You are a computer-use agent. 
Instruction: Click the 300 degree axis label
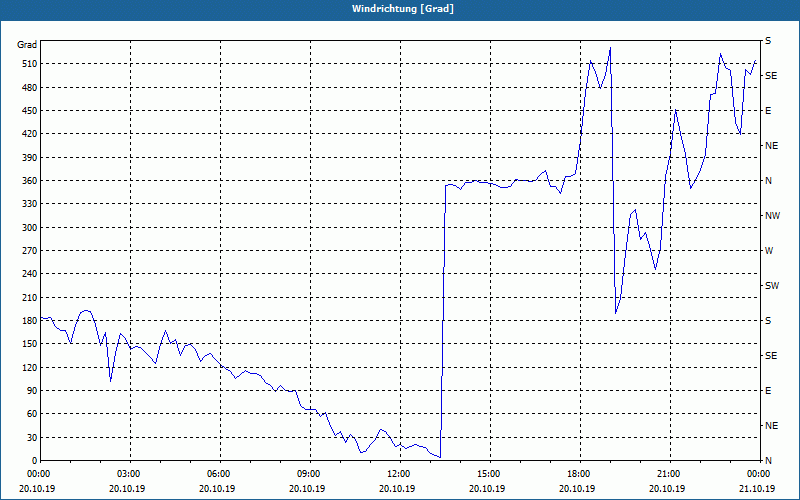tap(29, 228)
